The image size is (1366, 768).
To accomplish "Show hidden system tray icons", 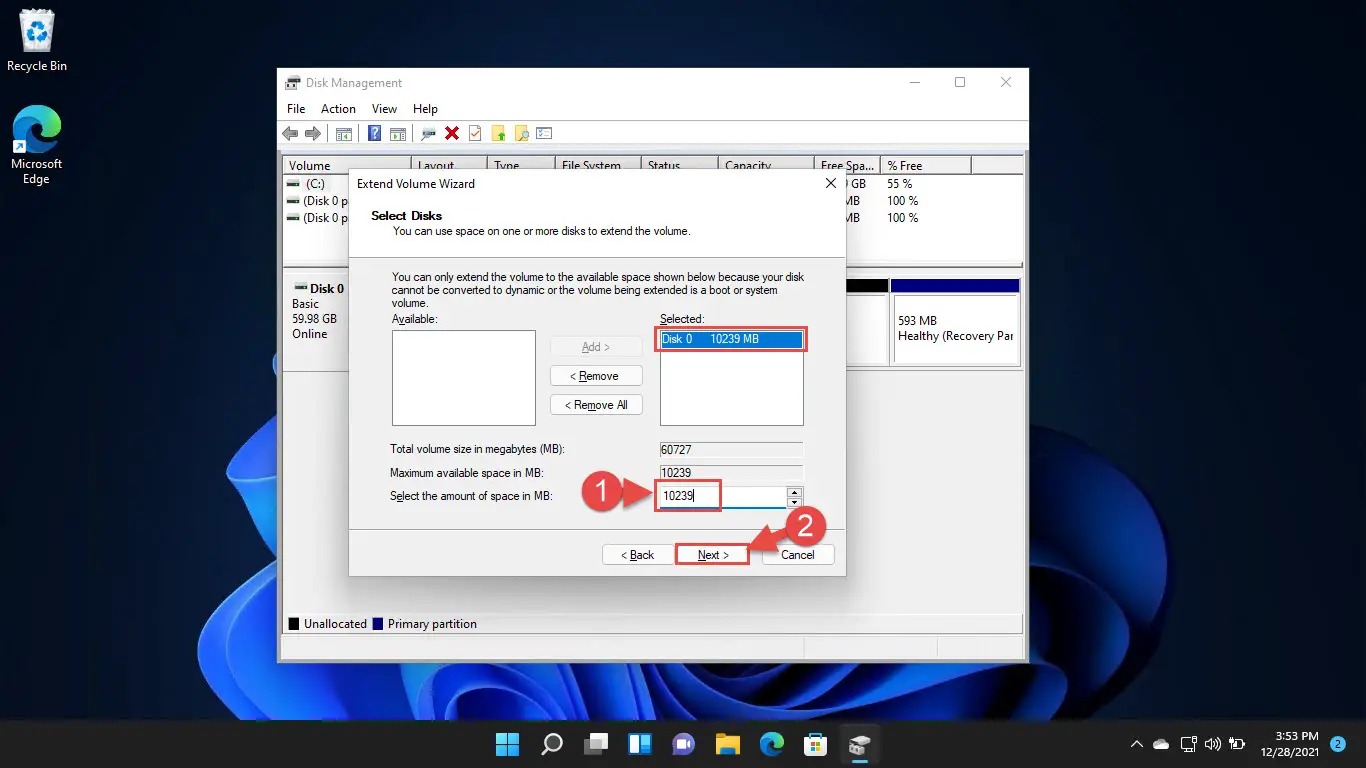I will (x=1136, y=744).
